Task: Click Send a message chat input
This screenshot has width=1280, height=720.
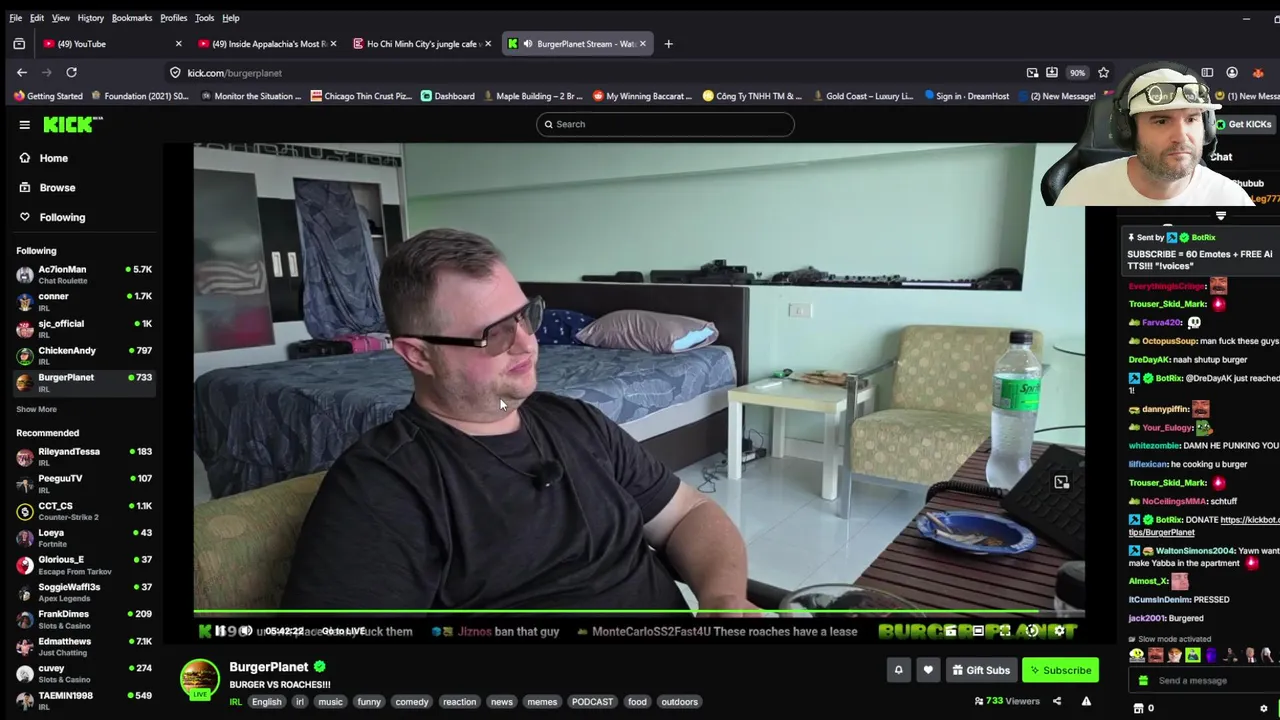Action: click(1205, 681)
